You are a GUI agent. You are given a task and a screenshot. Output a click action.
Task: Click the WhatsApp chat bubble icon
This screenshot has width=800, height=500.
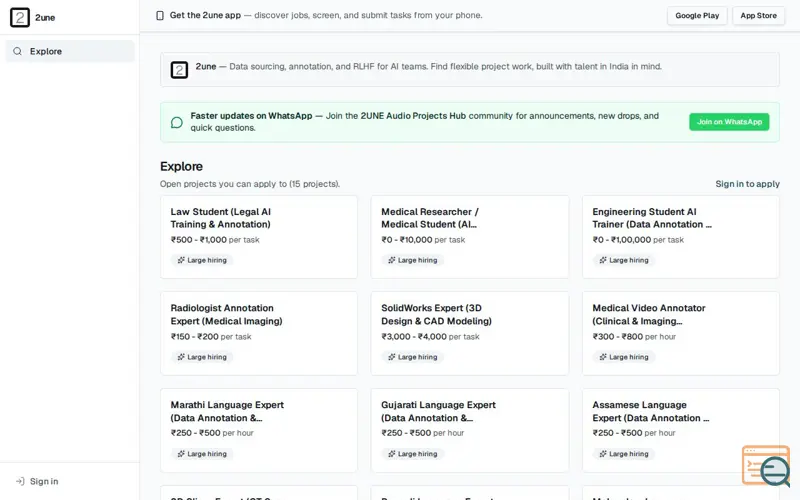pos(177,122)
